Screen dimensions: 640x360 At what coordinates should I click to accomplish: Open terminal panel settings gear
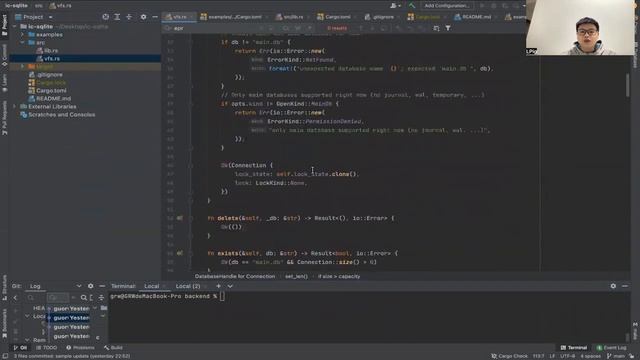pyautogui.click(x=613, y=286)
